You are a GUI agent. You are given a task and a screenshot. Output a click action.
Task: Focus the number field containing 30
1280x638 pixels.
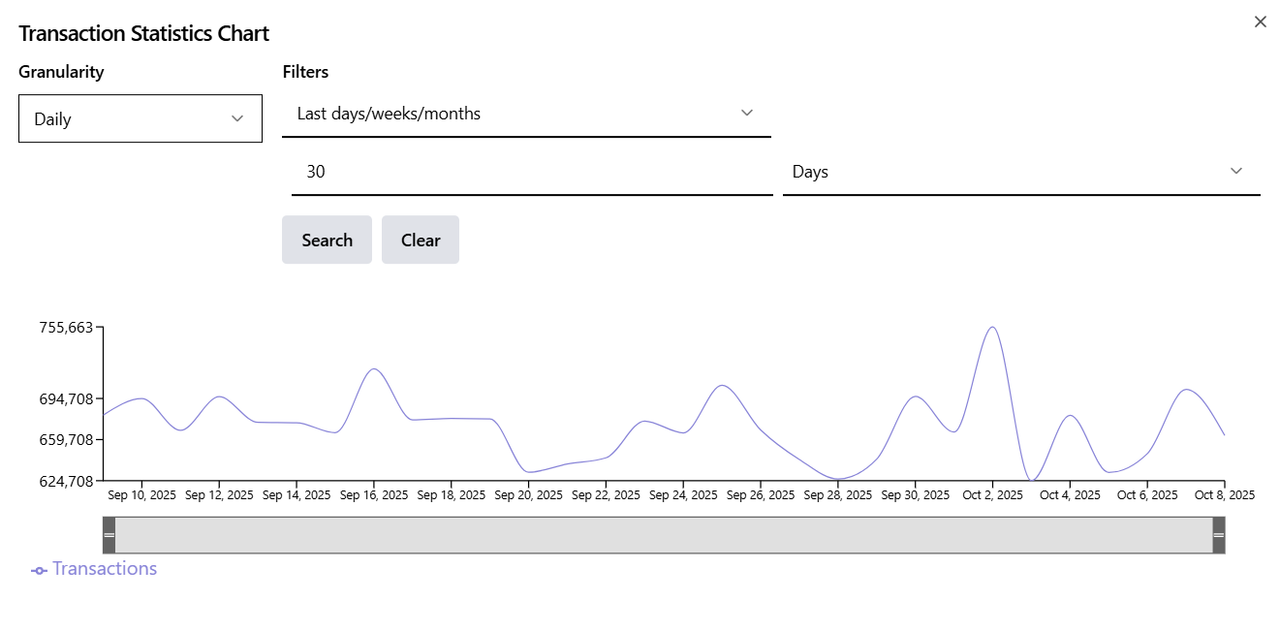[x=532, y=172]
